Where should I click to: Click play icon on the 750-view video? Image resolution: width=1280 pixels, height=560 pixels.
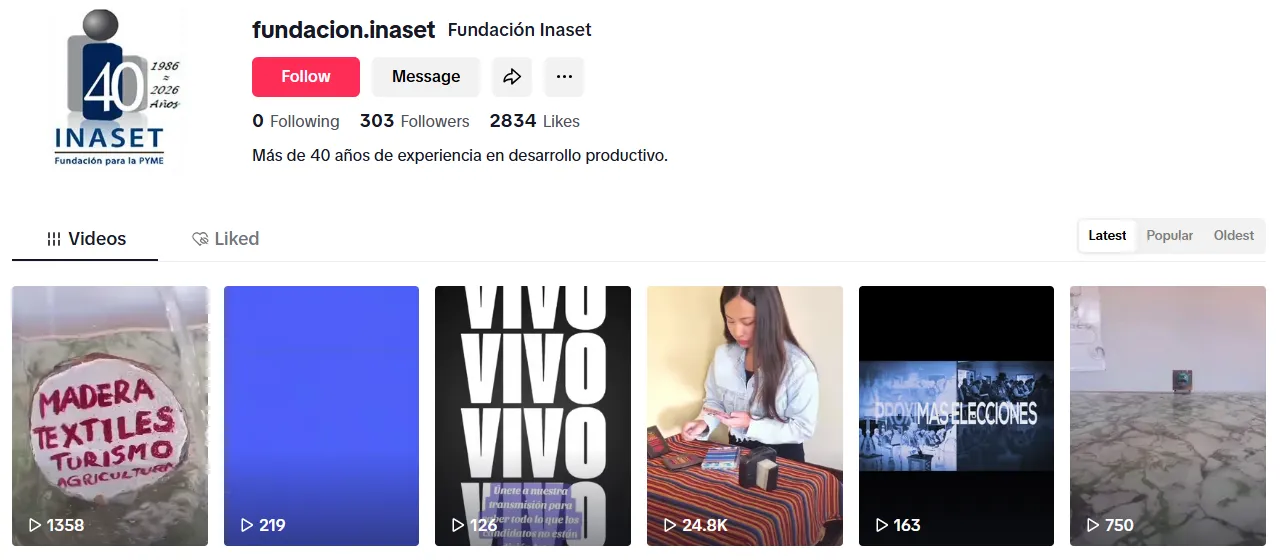[1093, 525]
